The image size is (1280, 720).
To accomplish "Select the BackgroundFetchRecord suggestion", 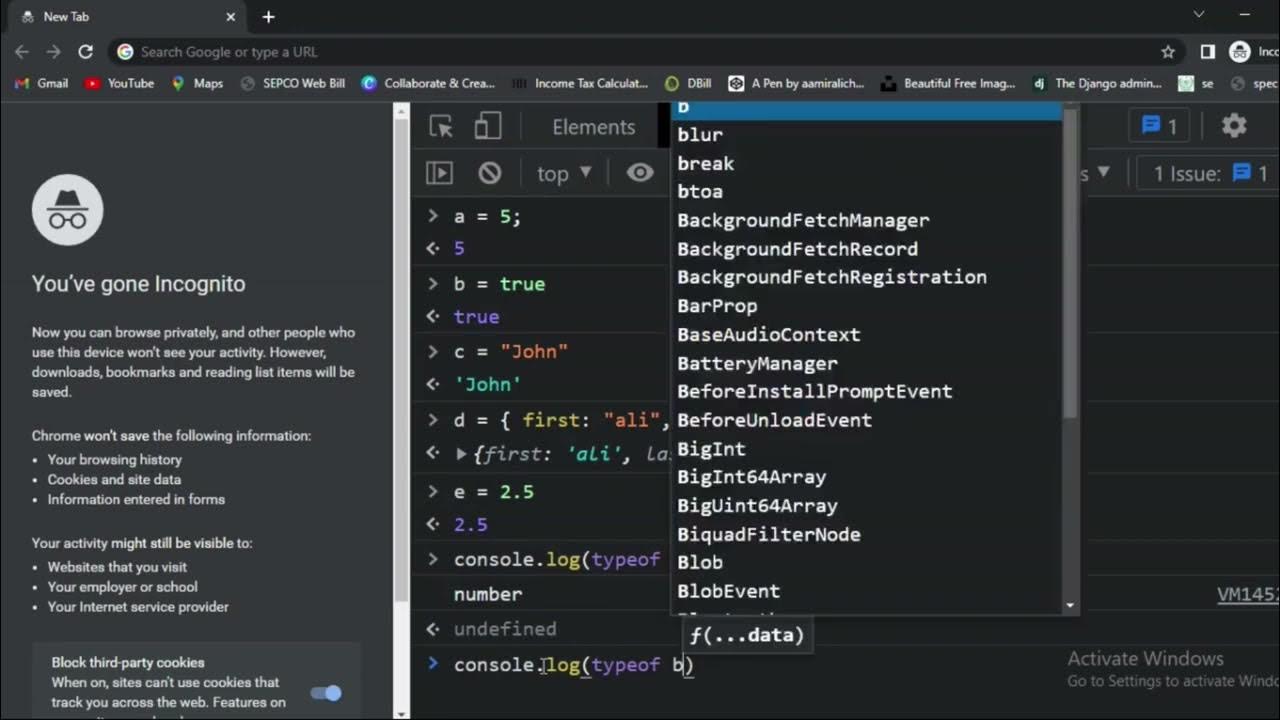I will tap(866, 249).
